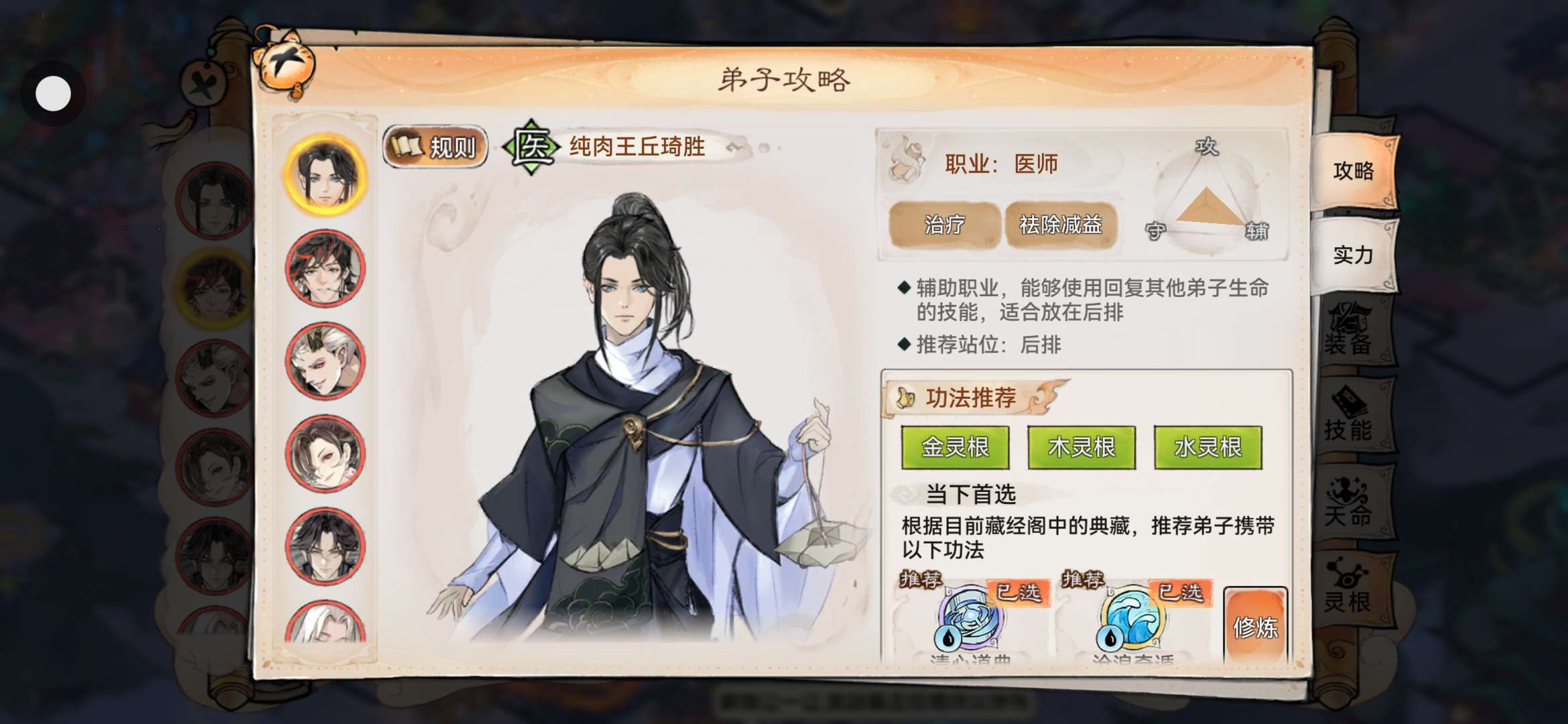Tap the white floating assistive circle
Screen dimensions: 1568x724
click(53, 94)
